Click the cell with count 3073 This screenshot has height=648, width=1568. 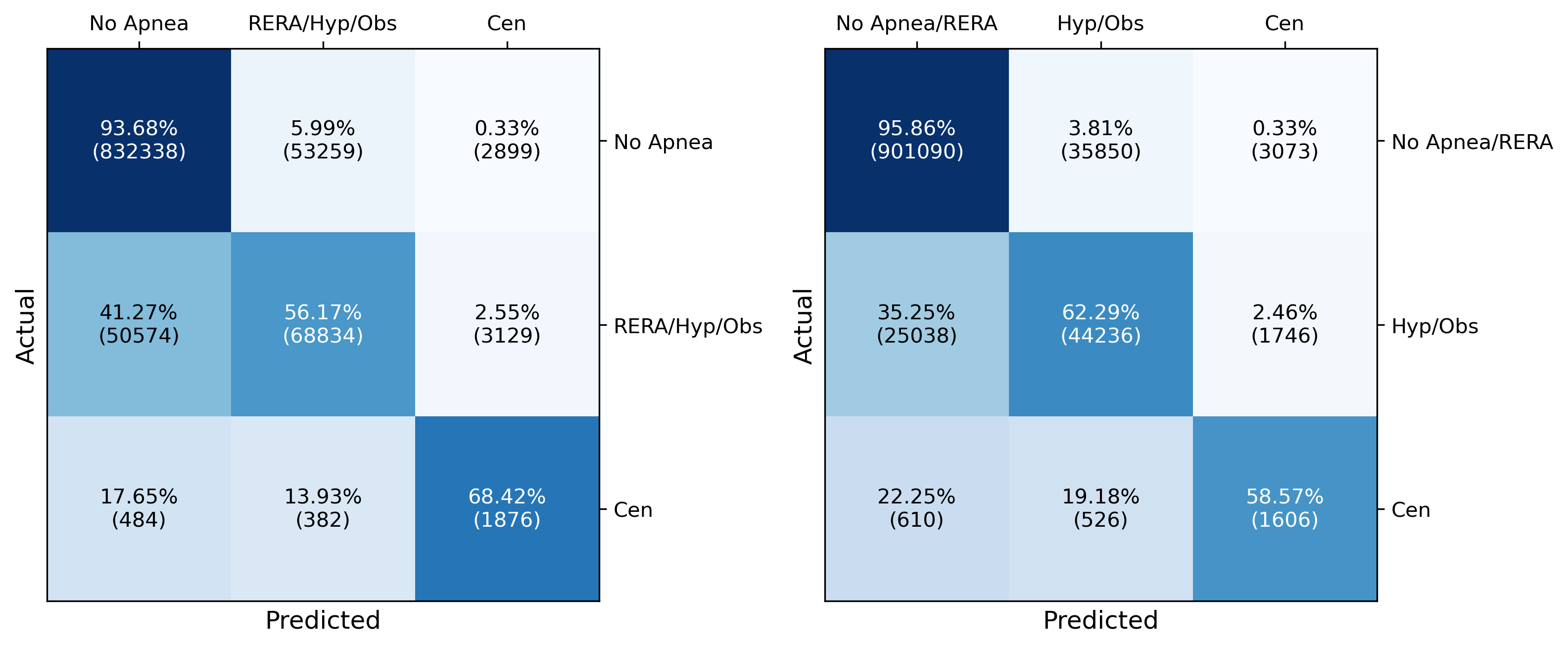click(1284, 140)
